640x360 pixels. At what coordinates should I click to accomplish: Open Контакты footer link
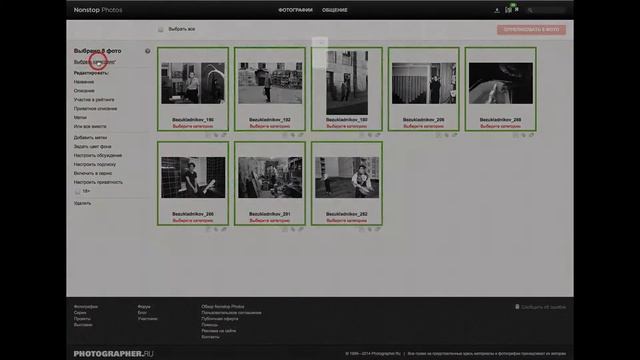point(210,337)
